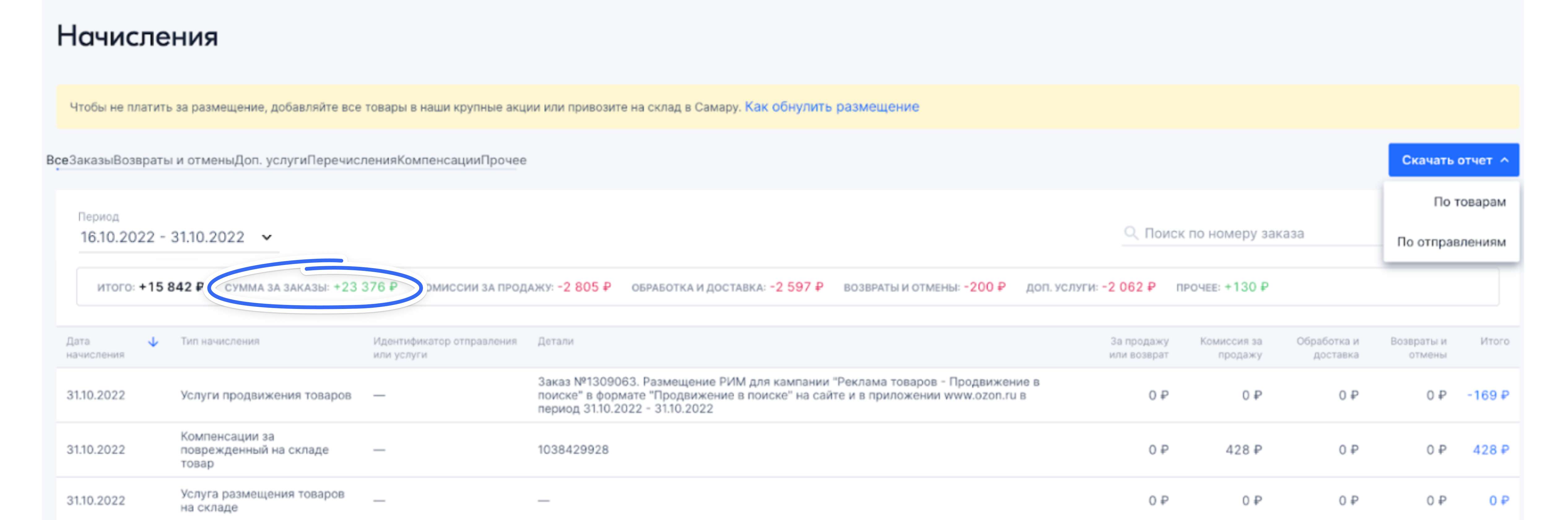
Task: Click Обработка и доставка: -2 597 ₽
Action: point(727,287)
